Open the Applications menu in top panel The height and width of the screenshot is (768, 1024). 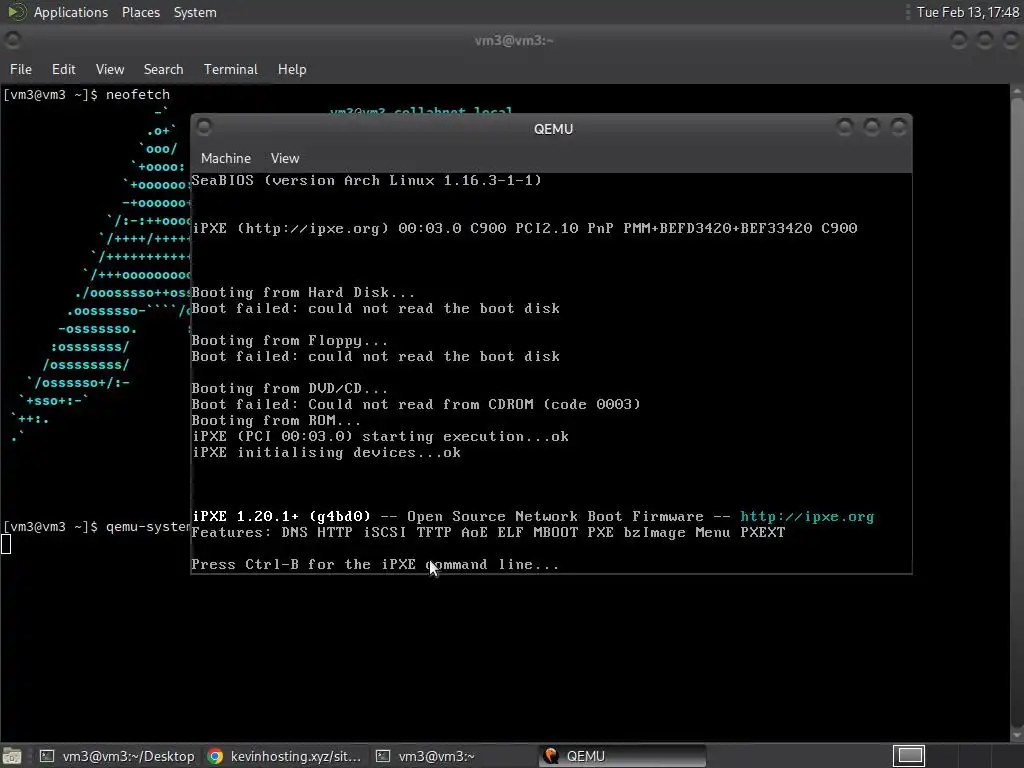pyautogui.click(x=71, y=12)
